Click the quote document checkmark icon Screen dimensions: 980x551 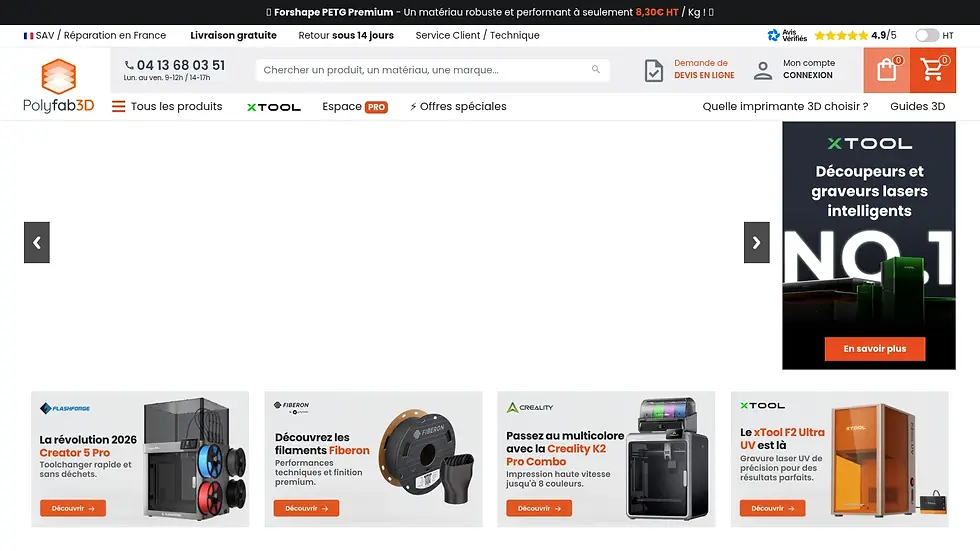(654, 71)
